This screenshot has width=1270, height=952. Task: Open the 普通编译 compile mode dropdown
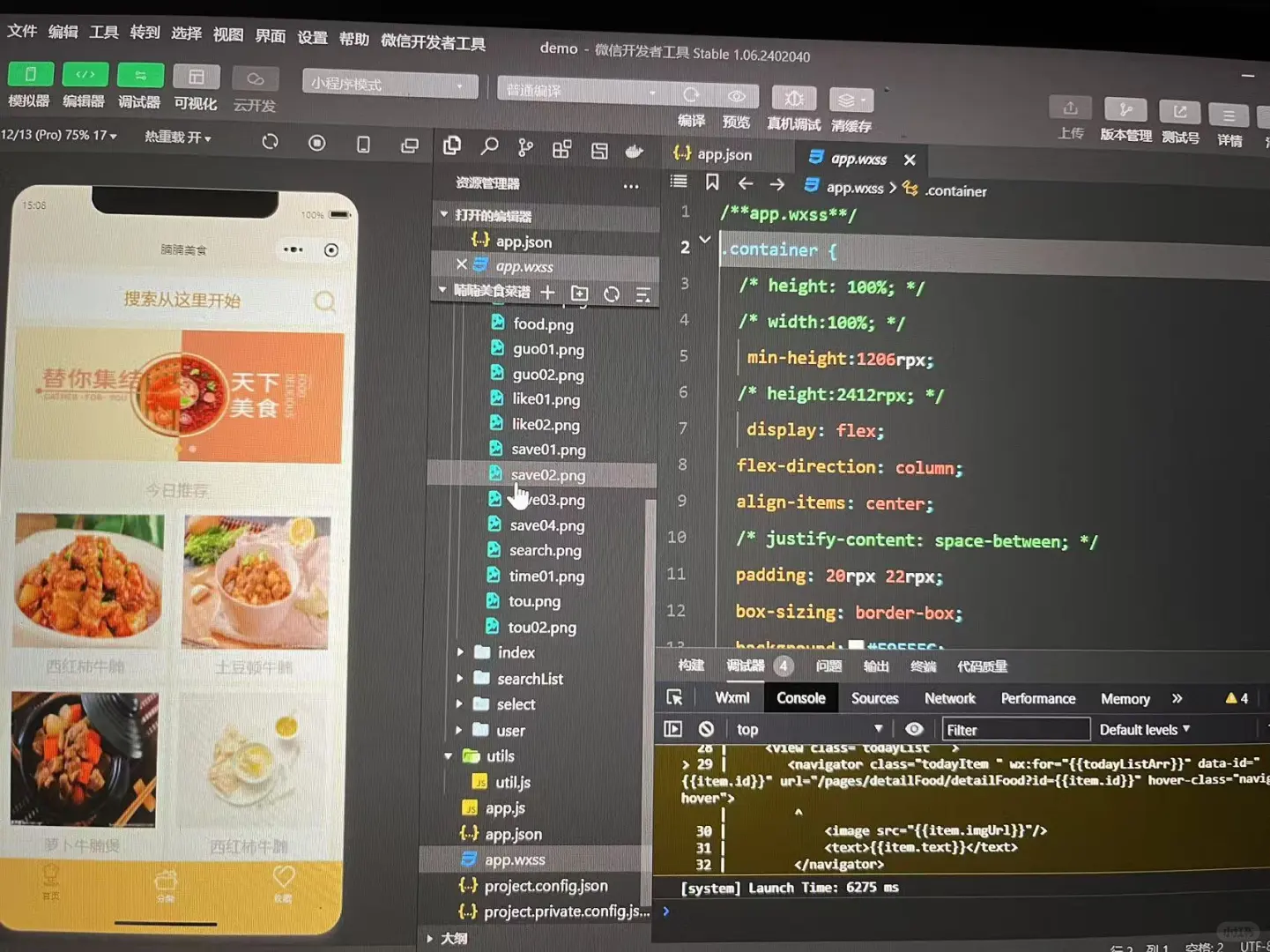583,91
